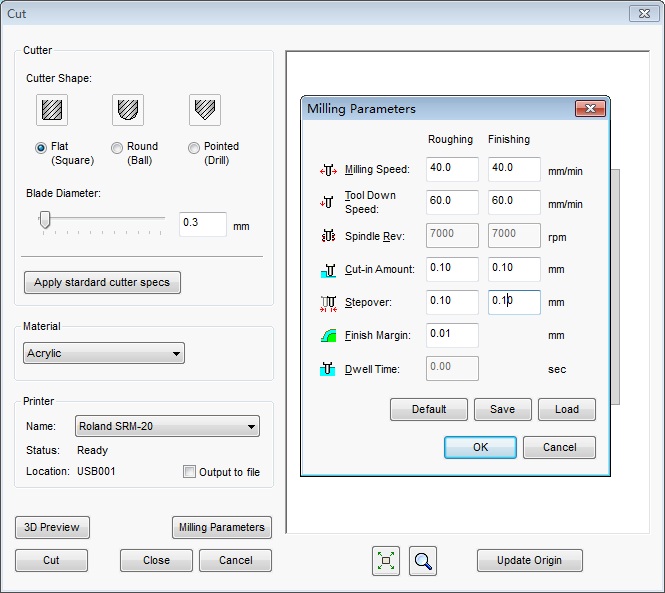Click the Roughing Stepover field
Image resolution: width=665 pixels, height=593 pixels.
point(452,302)
